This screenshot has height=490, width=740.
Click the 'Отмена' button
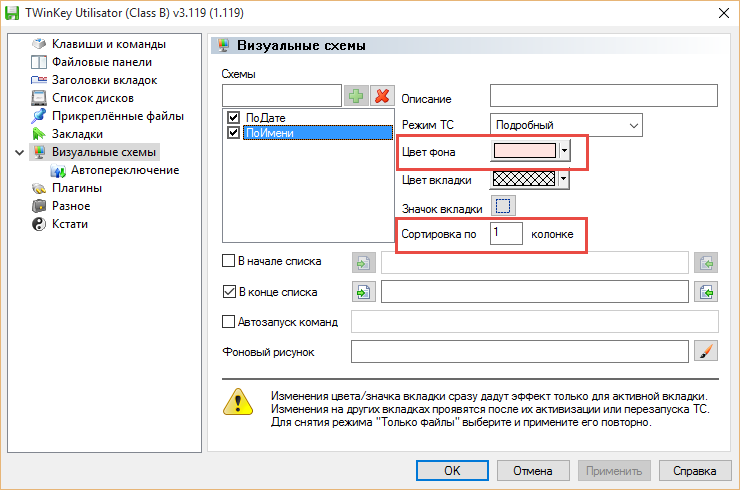533,471
